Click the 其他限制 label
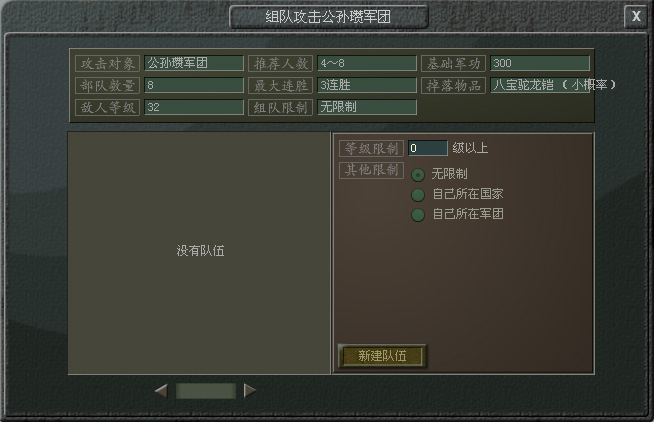 371,170
